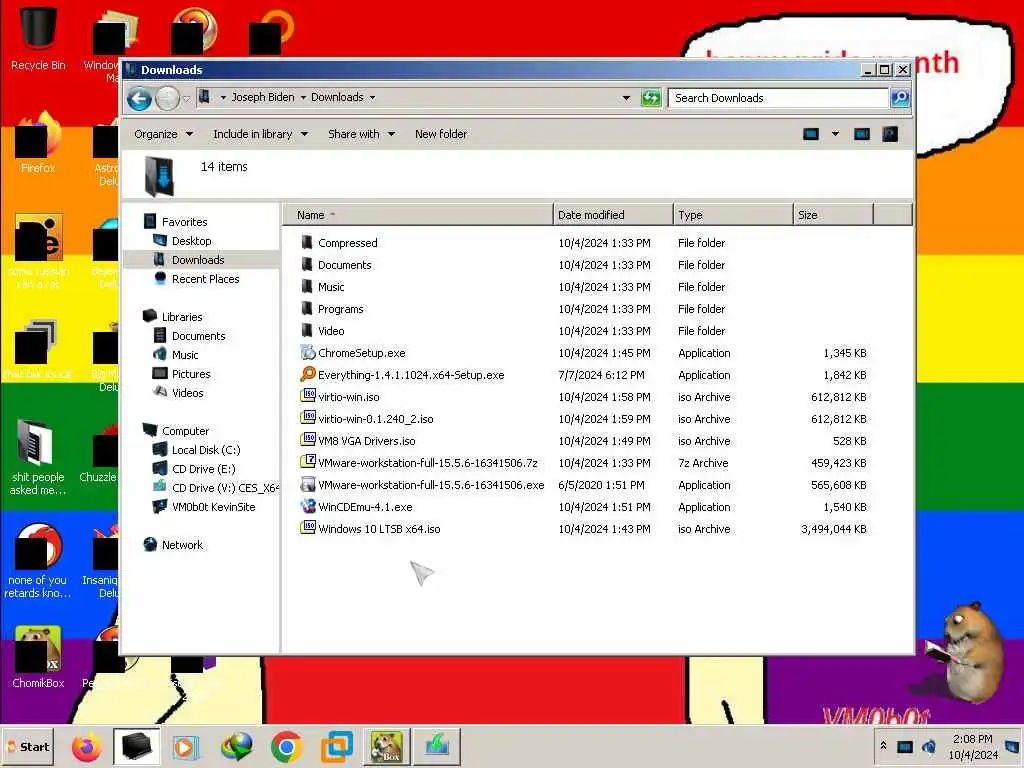Screen dimensions: 1024x768
Task: Open the Recycle Bin desktop icon
Action: (38, 38)
